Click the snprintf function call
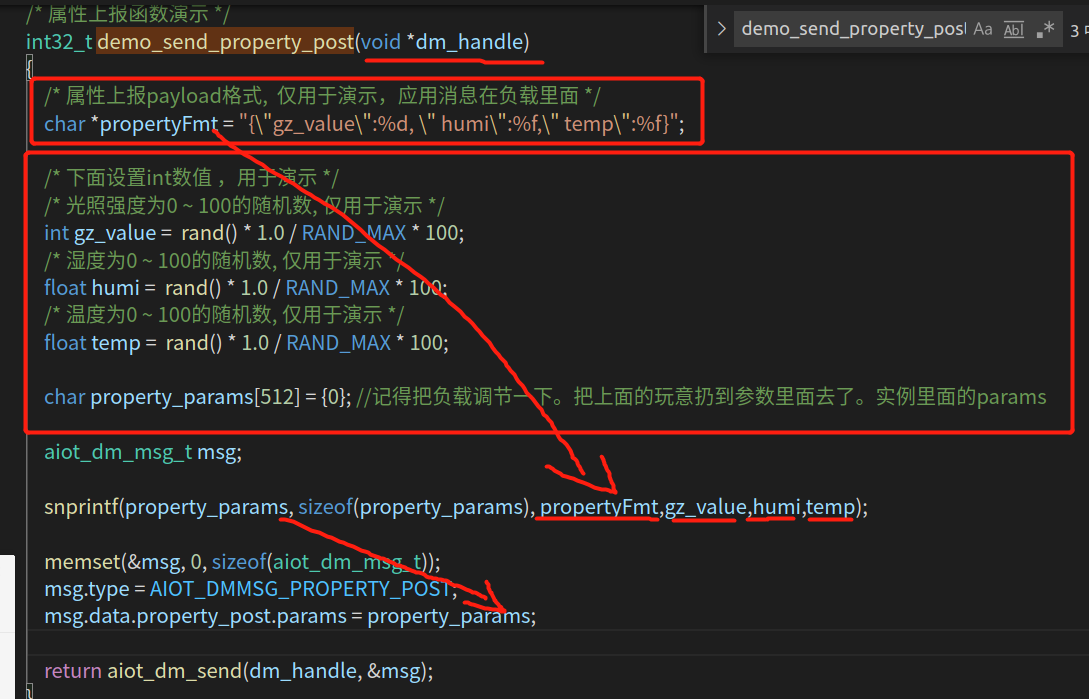The width and height of the screenshot is (1089, 699). (81, 507)
